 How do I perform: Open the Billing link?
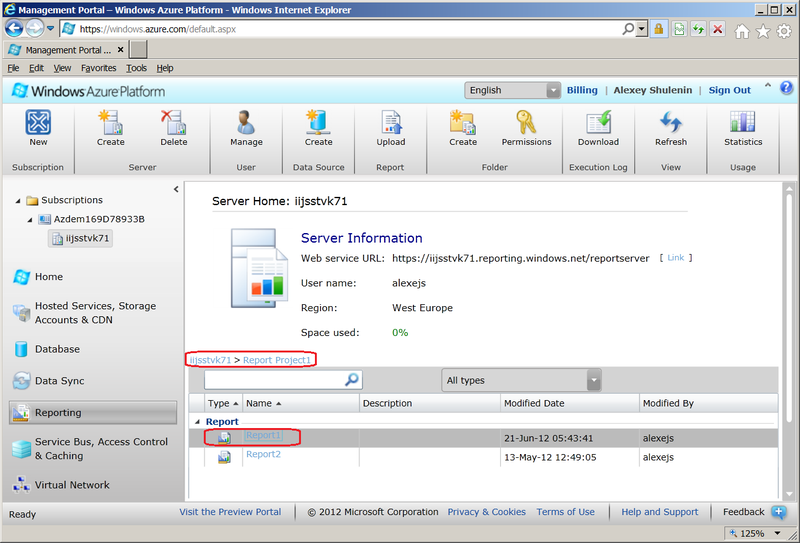pyautogui.click(x=582, y=90)
